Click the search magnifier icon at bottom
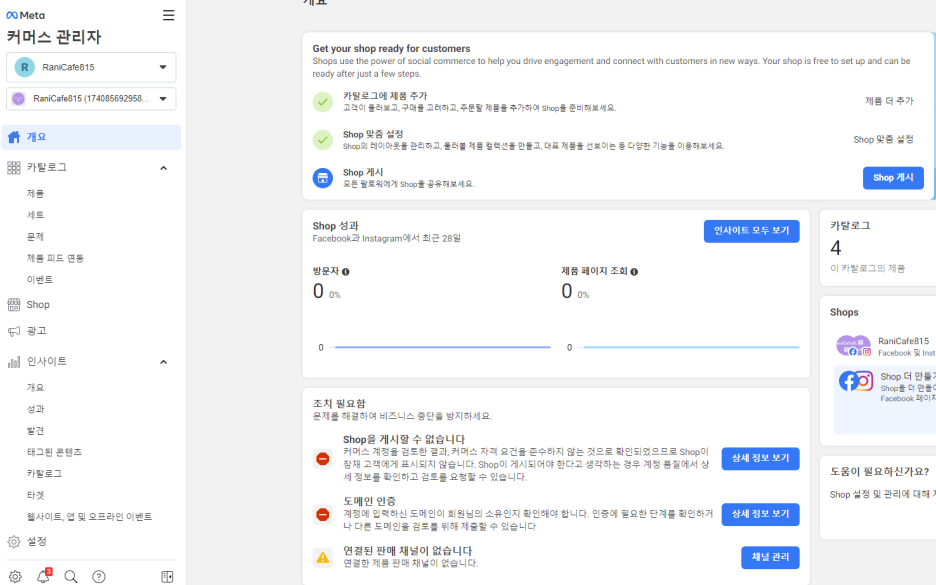 coord(71,577)
